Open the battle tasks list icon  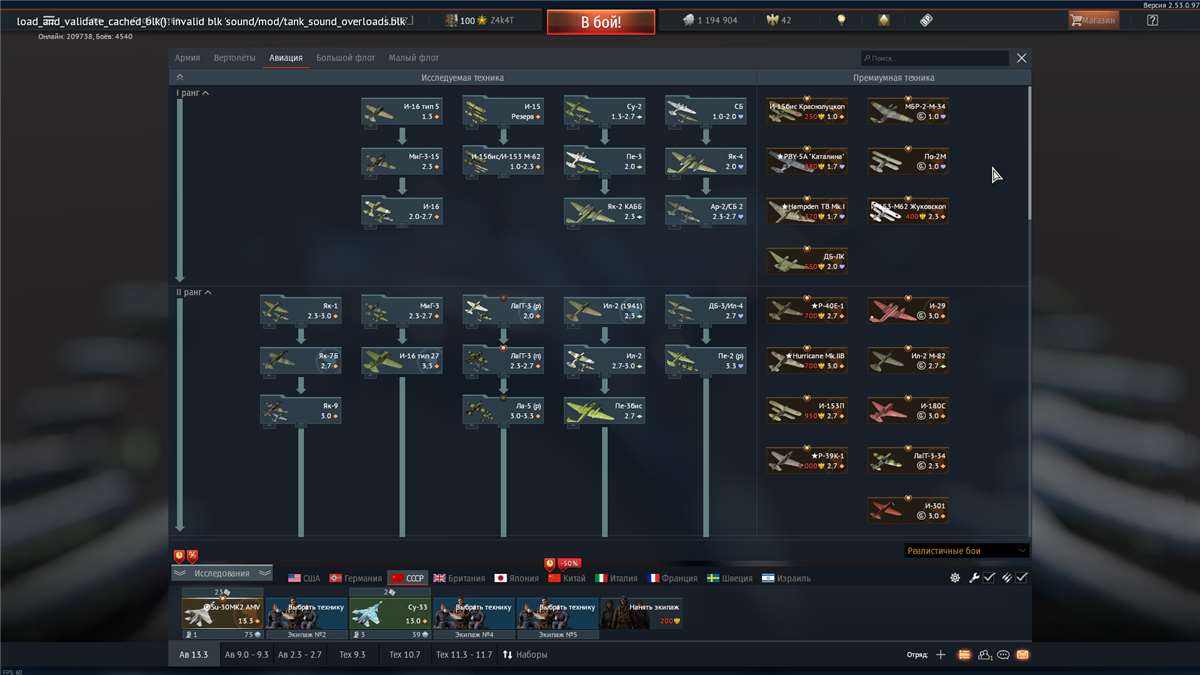(x=962, y=654)
